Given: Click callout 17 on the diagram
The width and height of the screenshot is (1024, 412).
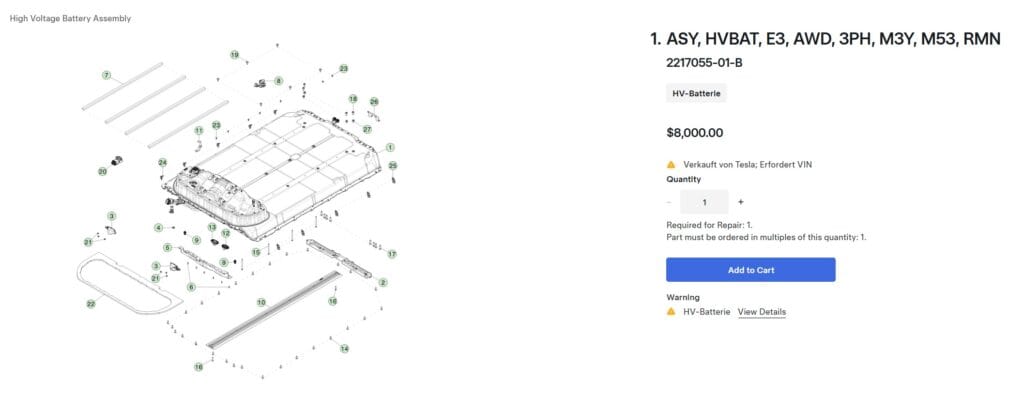Looking at the screenshot, I should (x=392, y=254).
